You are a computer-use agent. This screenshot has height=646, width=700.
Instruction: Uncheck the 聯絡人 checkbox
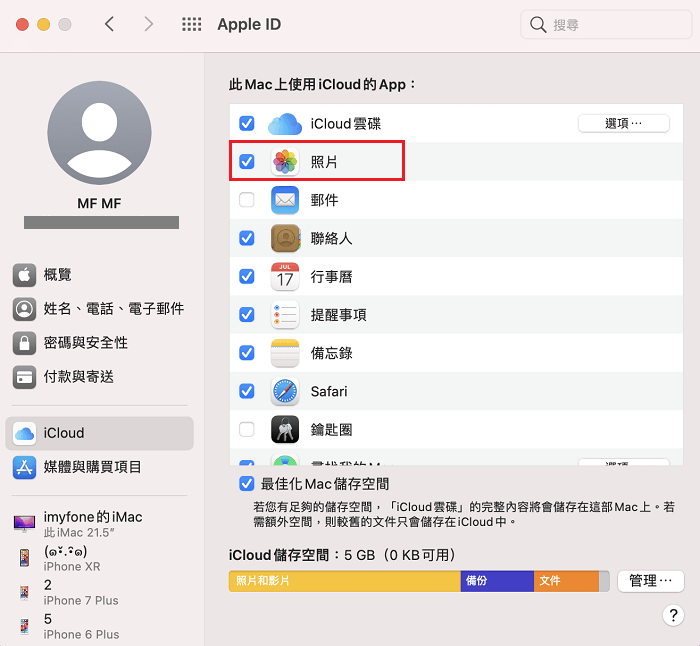coord(247,238)
